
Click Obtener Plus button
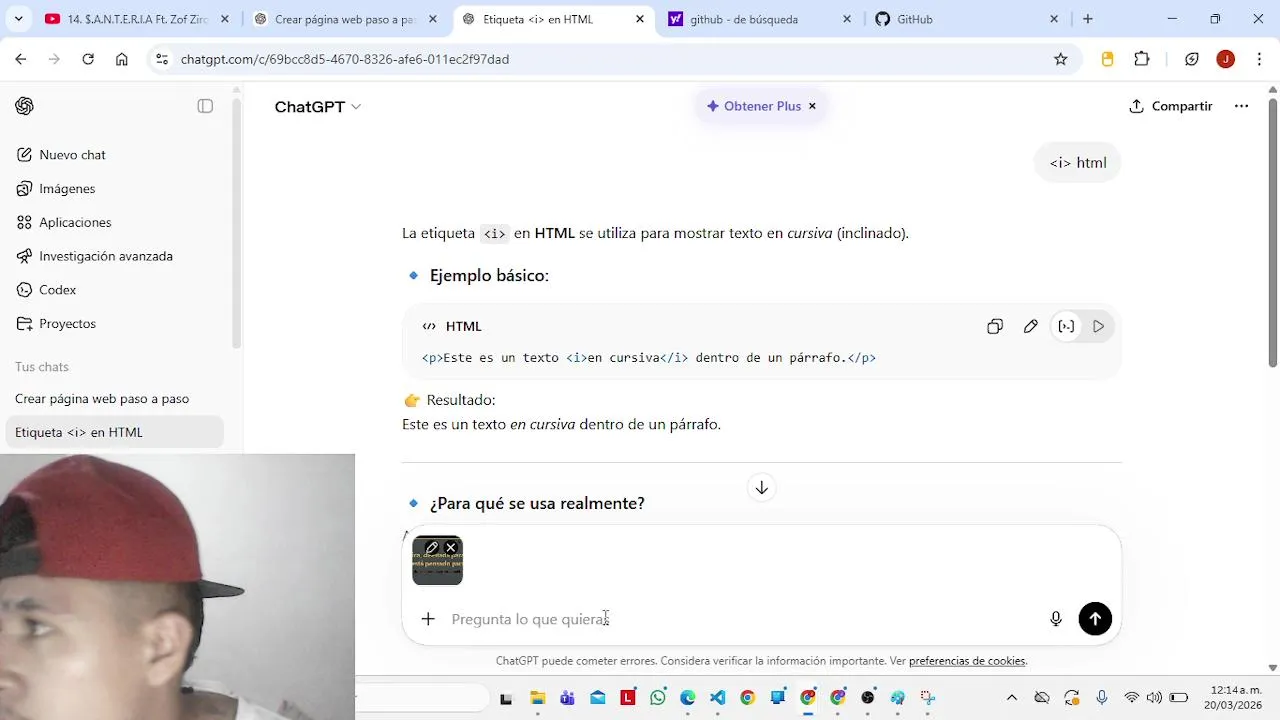pos(754,106)
